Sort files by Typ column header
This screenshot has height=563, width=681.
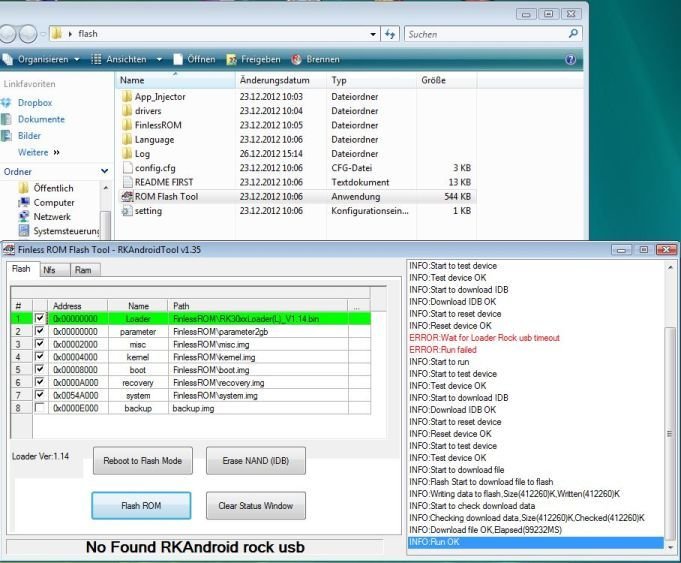click(x=371, y=80)
